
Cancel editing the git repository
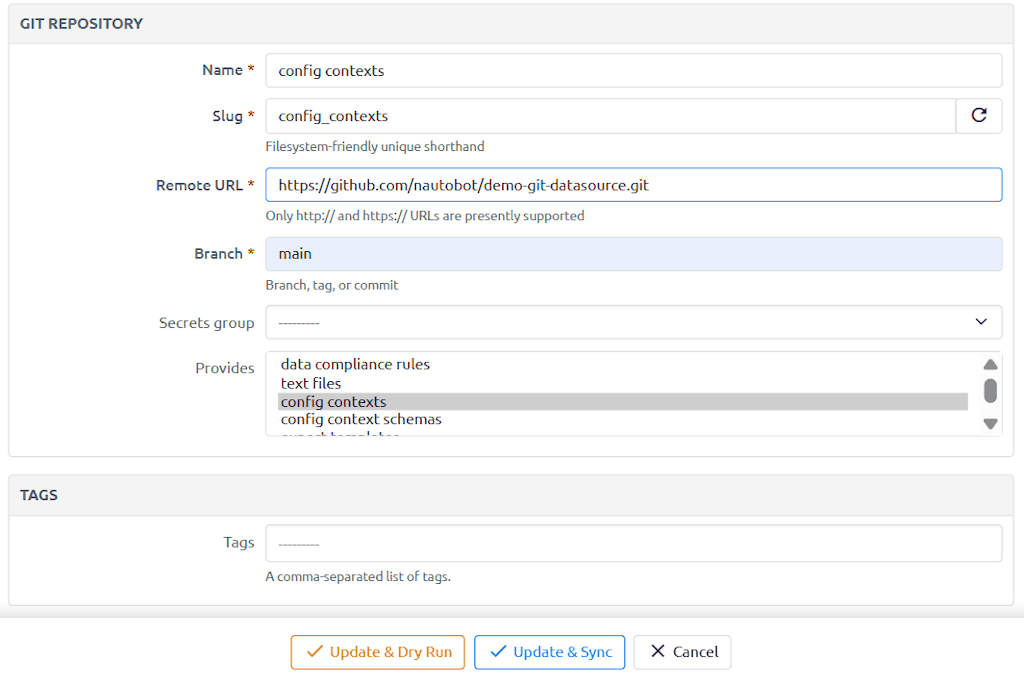[x=683, y=652]
